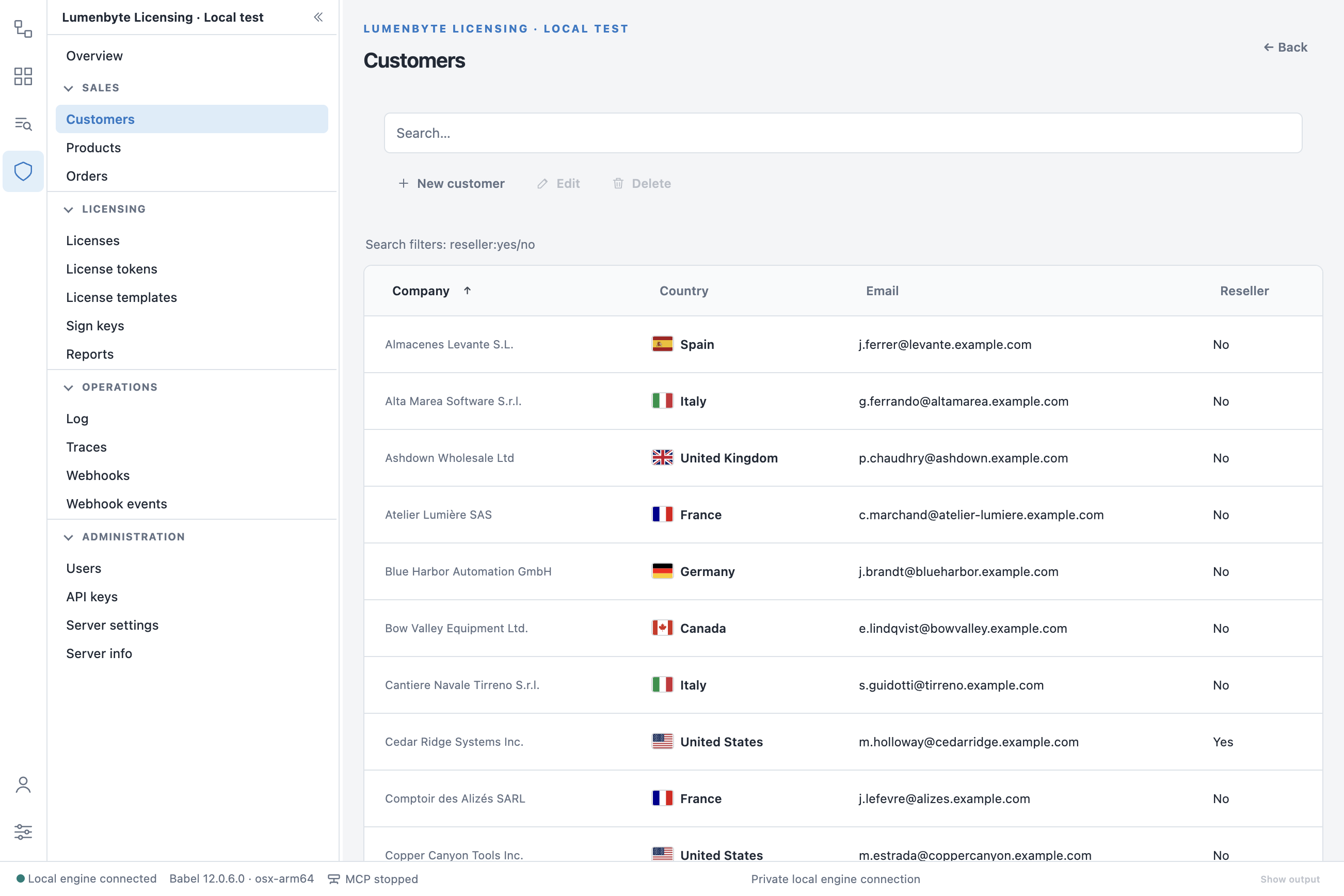The width and height of the screenshot is (1344, 896).
Task: Select Cedar Ridge Systems Inc. company
Action: (454, 742)
